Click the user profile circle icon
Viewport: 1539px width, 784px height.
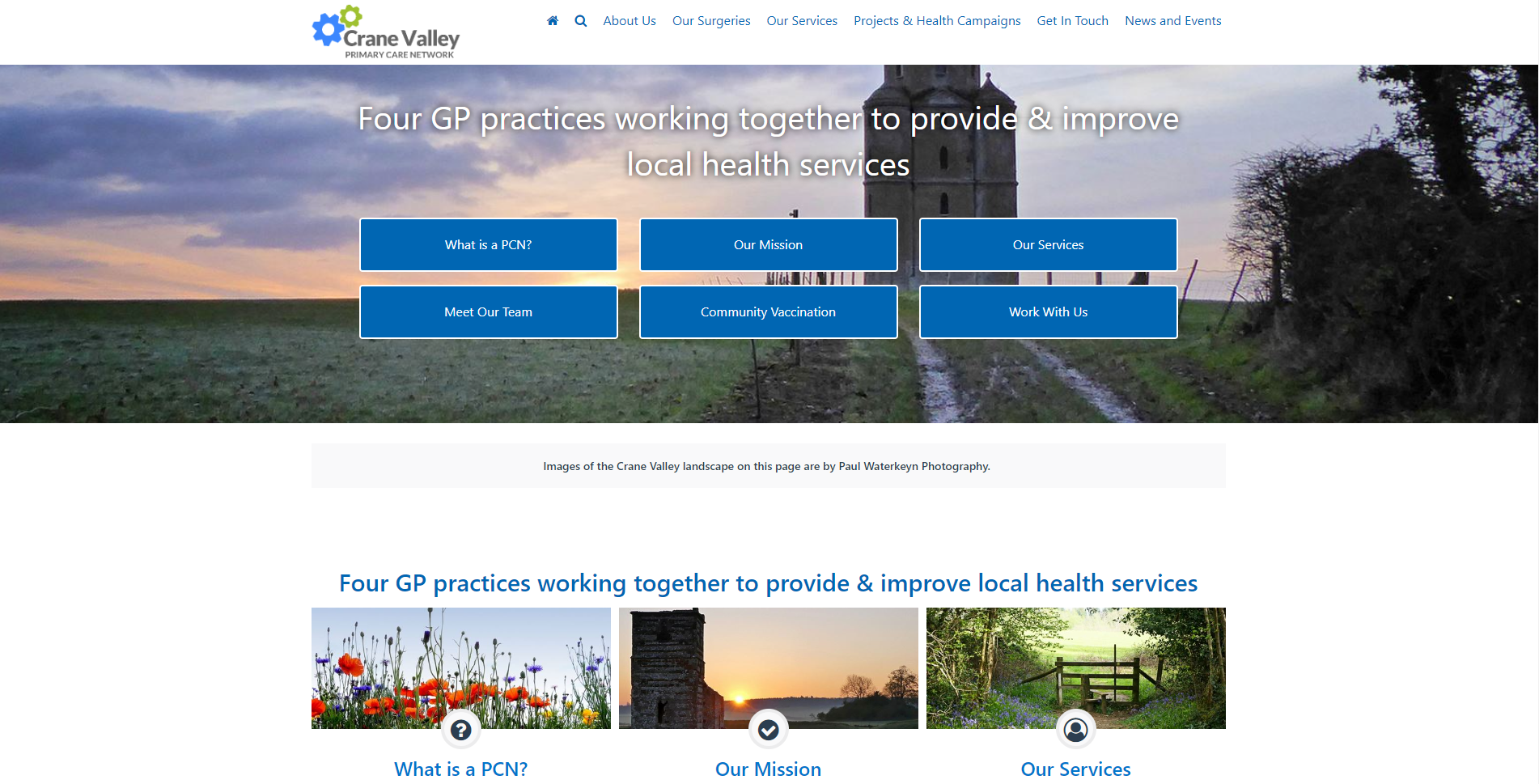[1075, 730]
